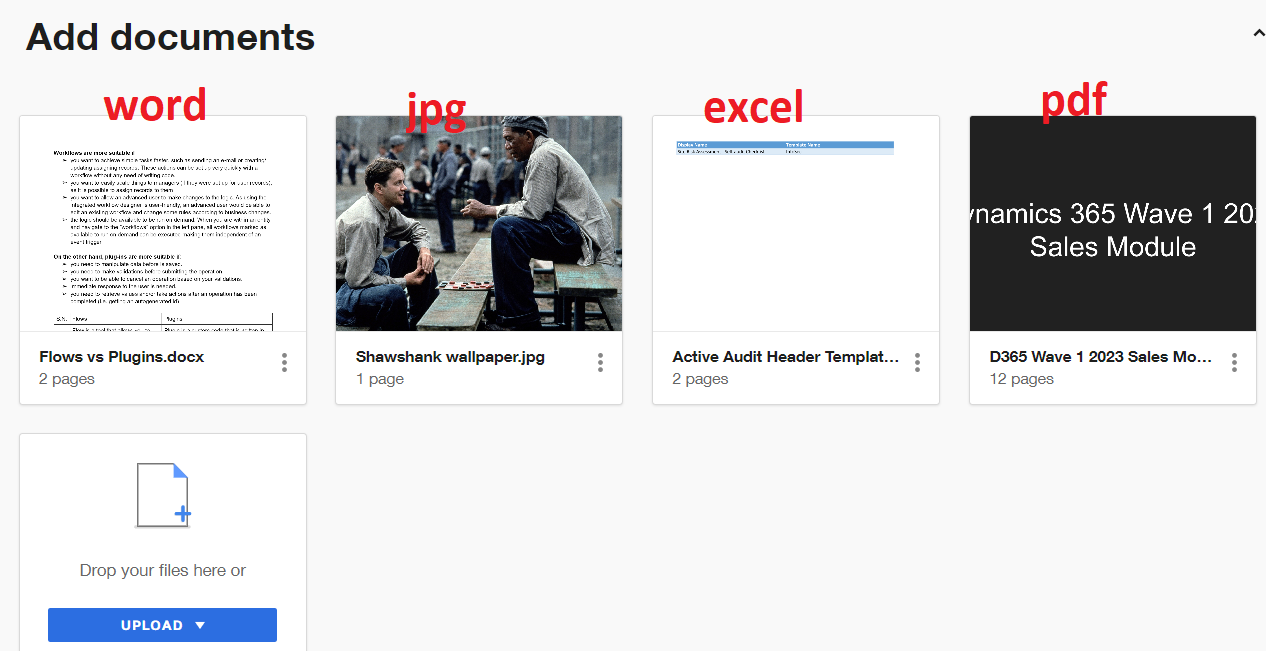Open Dynamics 365 Wave 1 PDF thumbnail
Image resolution: width=1266 pixels, height=651 pixels.
point(1113,223)
